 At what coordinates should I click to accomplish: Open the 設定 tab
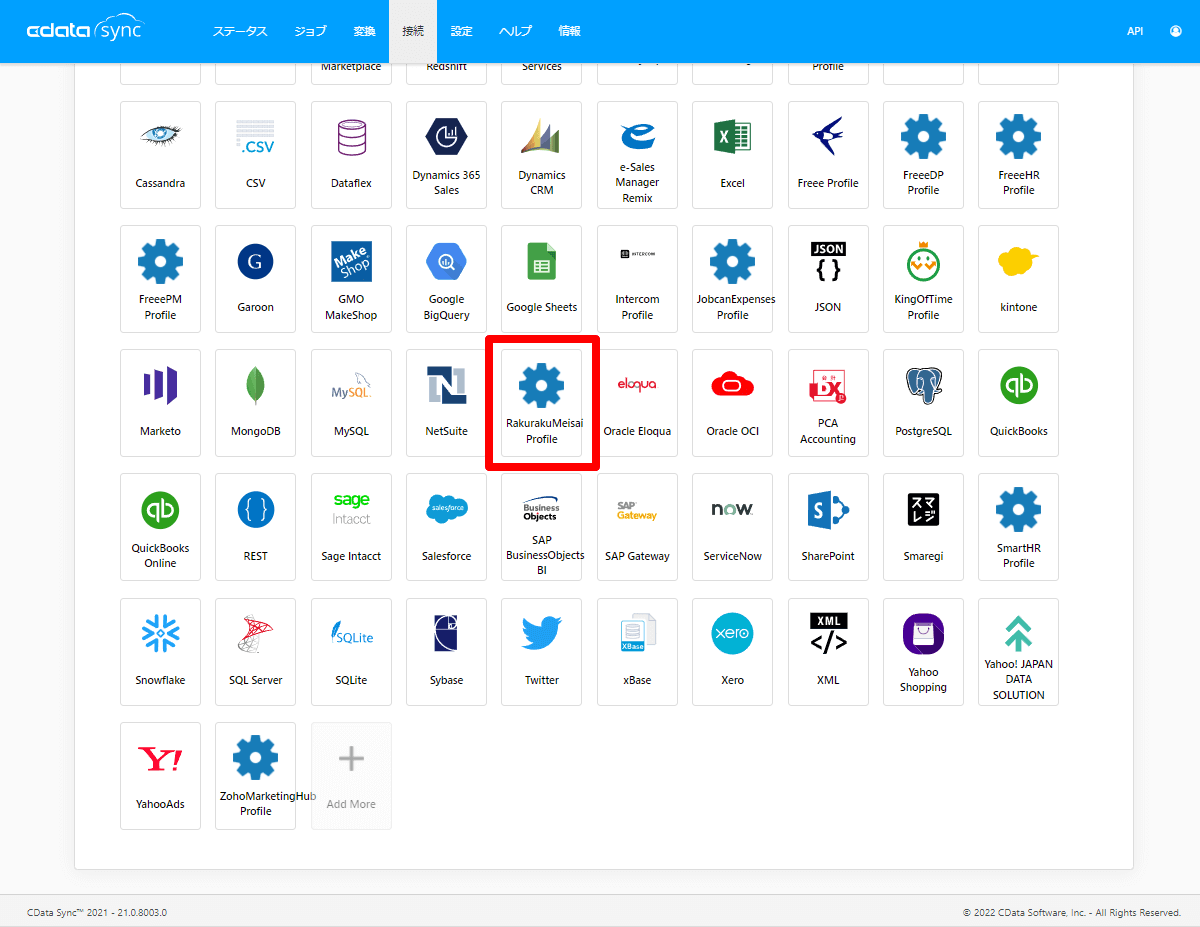tap(461, 31)
